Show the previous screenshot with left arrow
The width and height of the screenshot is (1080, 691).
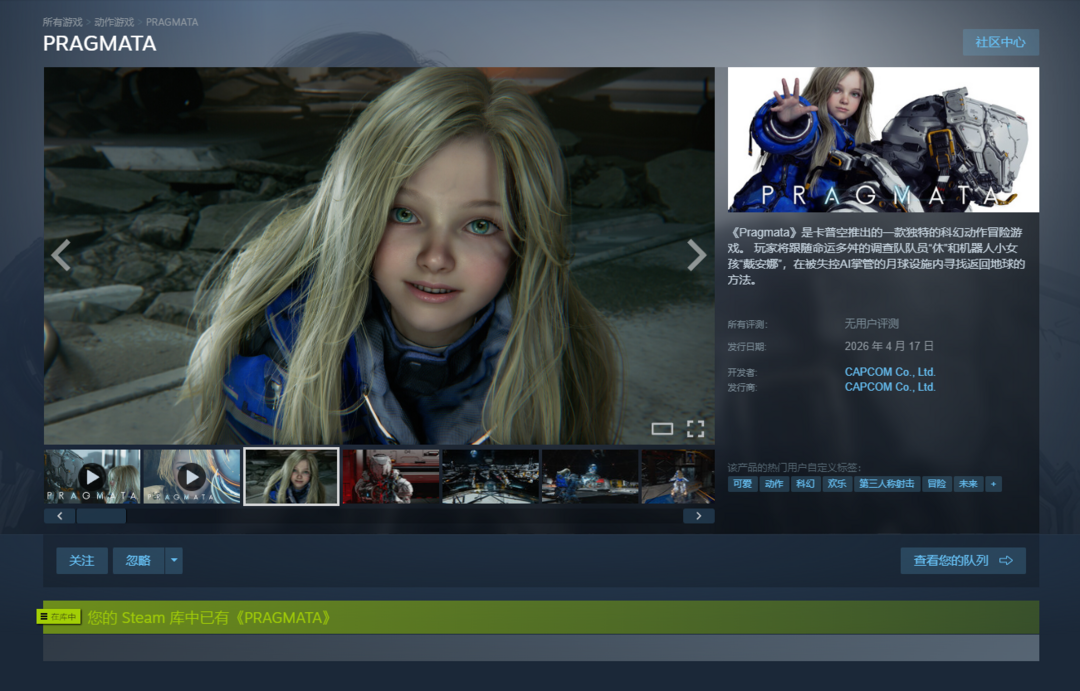(x=61, y=255)
